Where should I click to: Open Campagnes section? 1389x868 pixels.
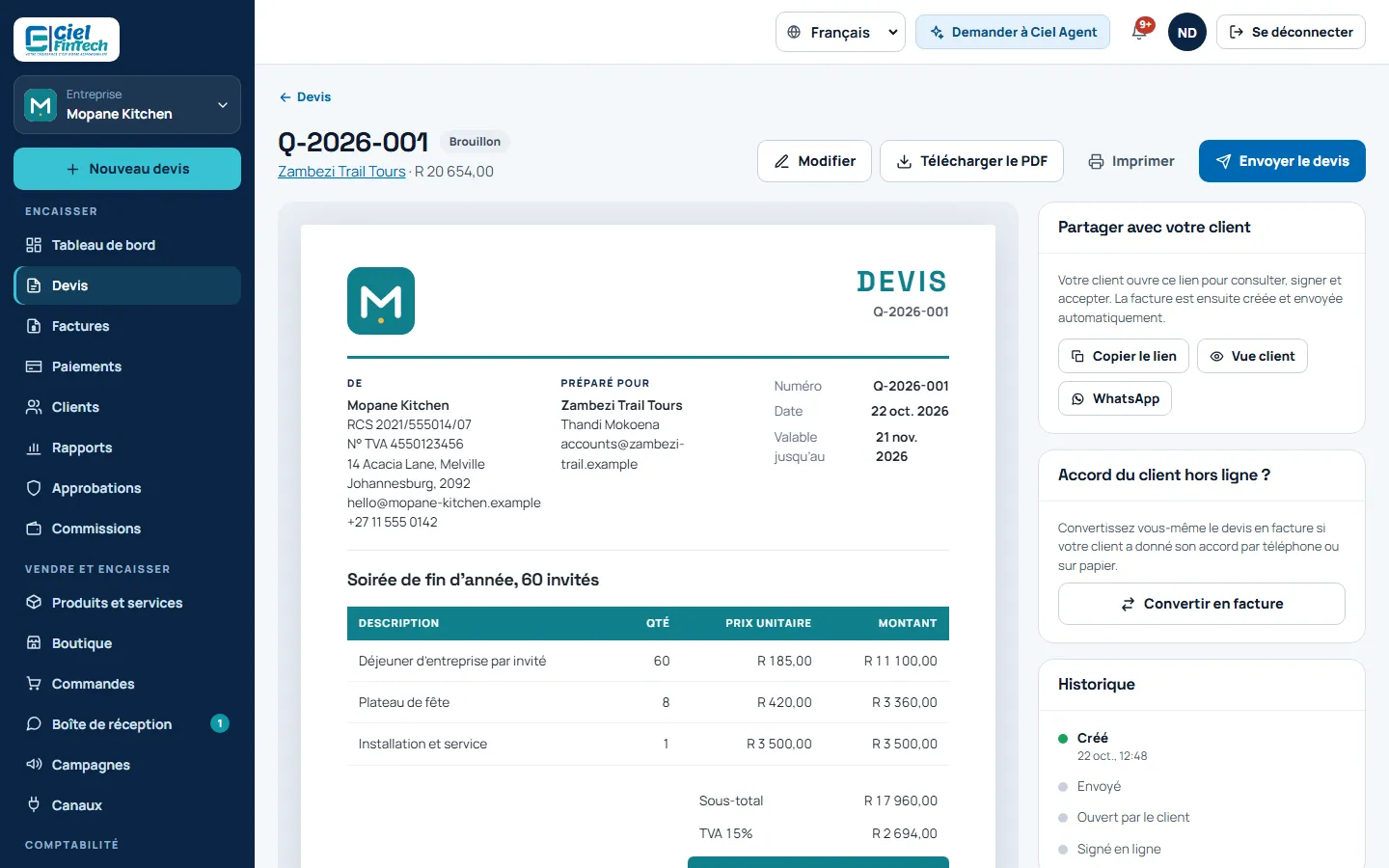[x=127, y=765]
